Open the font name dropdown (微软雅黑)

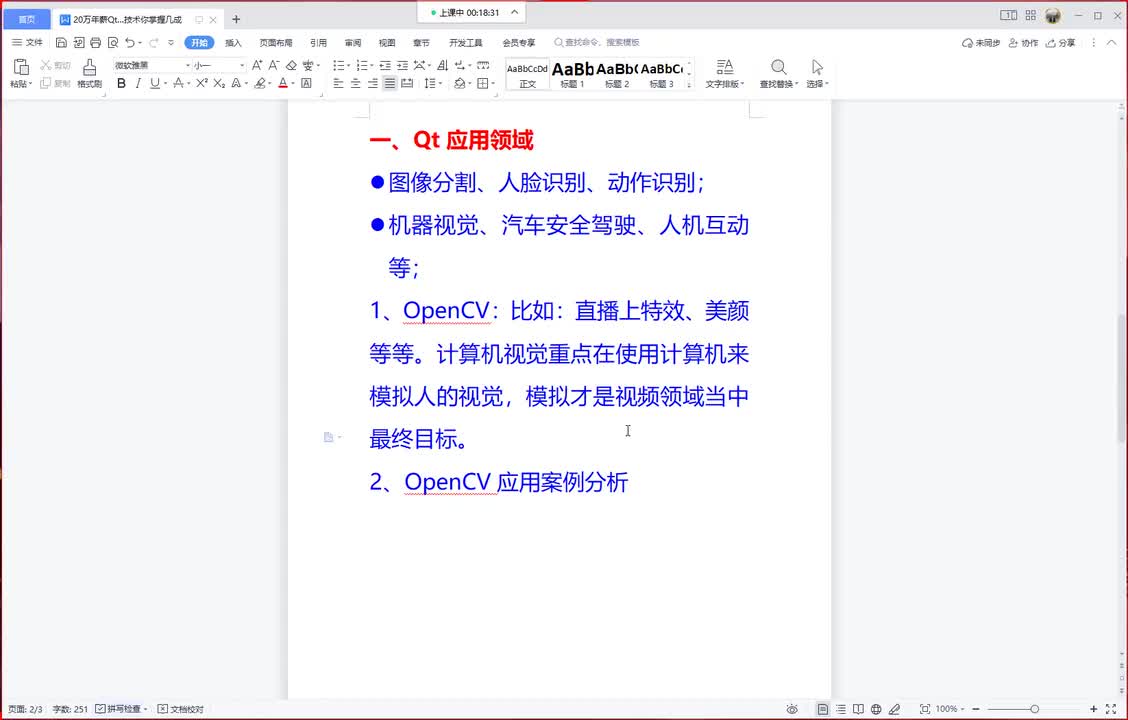click(x=188, y=65)
